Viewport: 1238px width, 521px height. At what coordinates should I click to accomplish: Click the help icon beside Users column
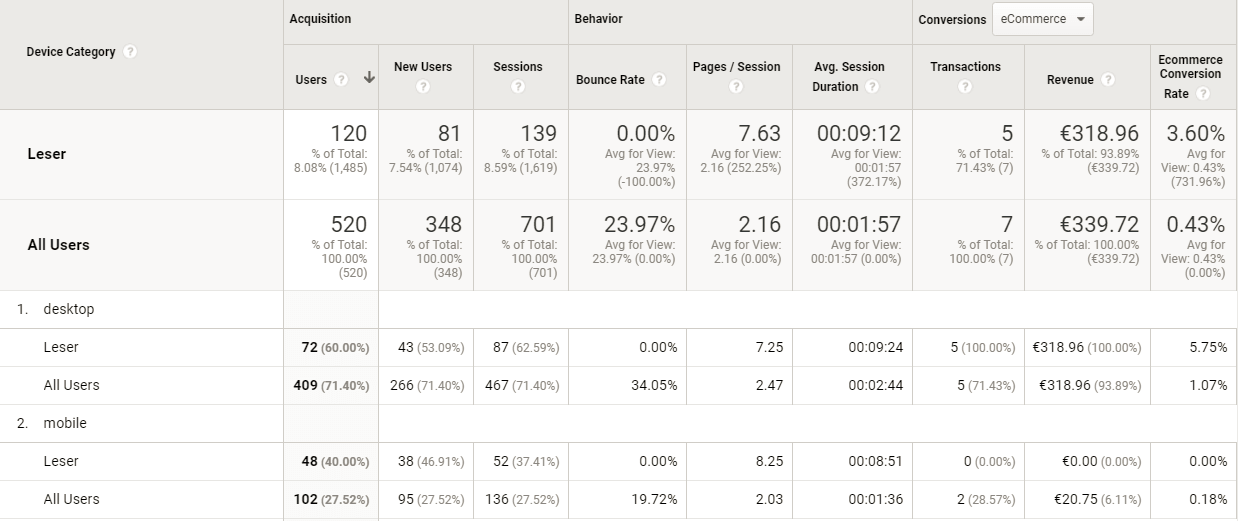tap(341, 80)
